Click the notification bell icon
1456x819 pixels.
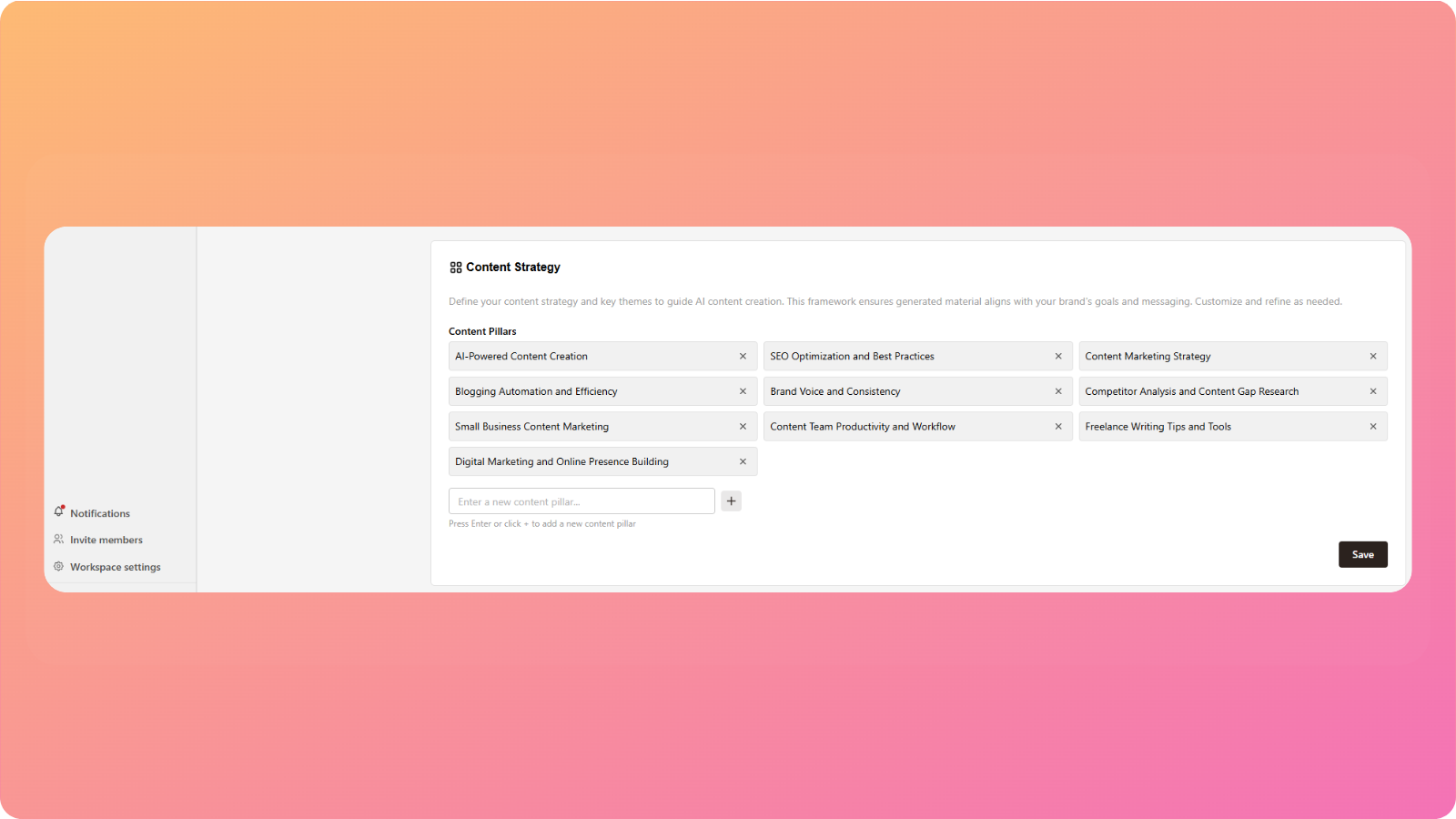(x=59, y=512)
